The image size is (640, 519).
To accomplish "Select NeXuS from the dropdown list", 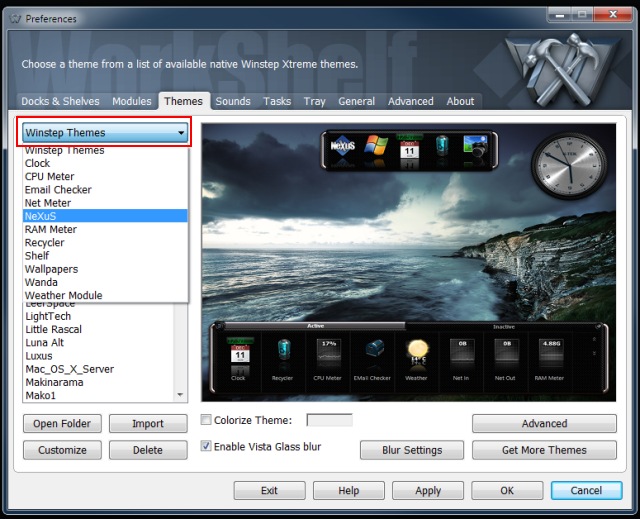I will [x=105, y=216].
